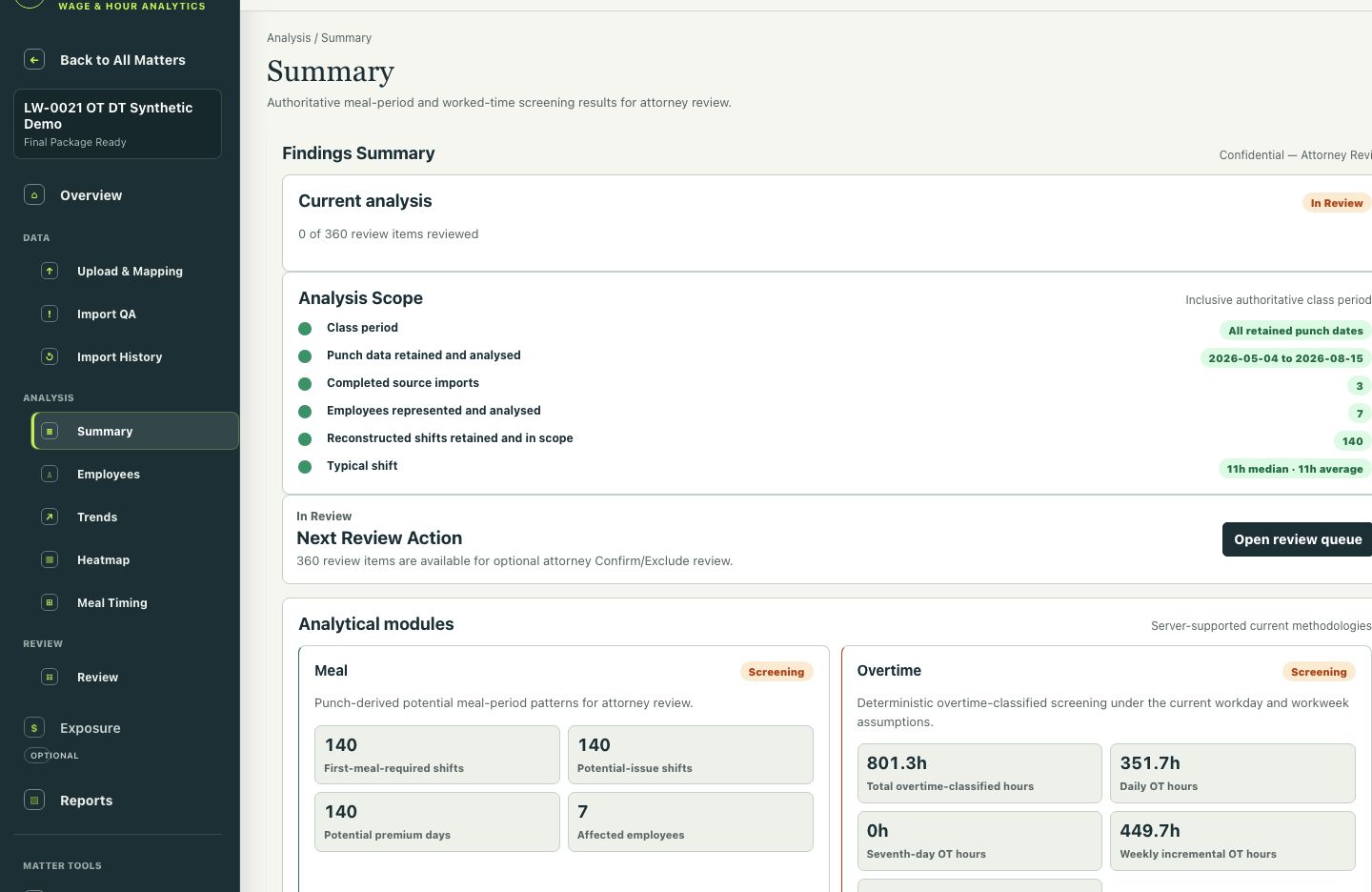Click the Class period row label

362,328
